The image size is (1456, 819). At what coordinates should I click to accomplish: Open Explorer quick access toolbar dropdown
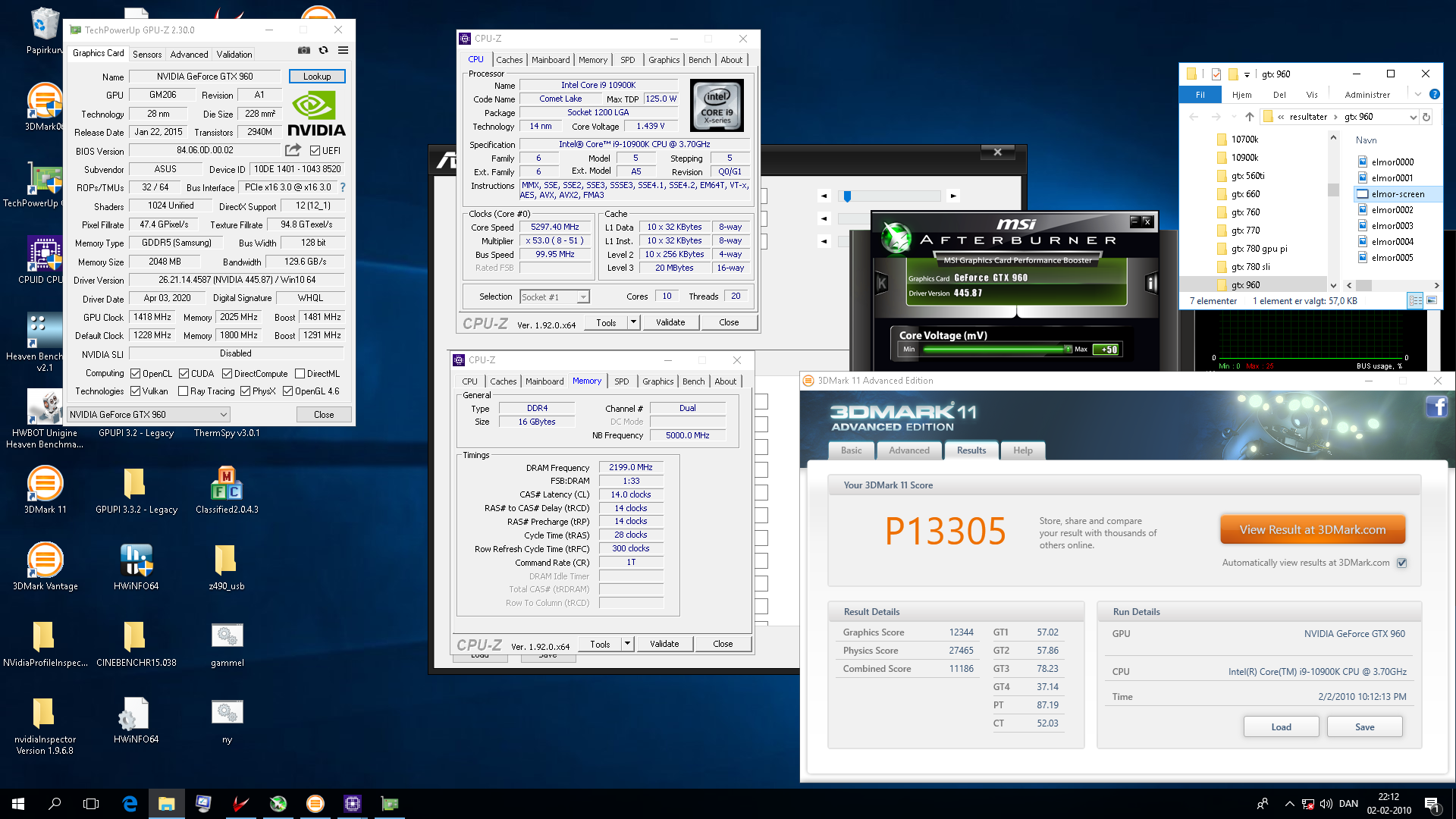(x=1247, y=74)
